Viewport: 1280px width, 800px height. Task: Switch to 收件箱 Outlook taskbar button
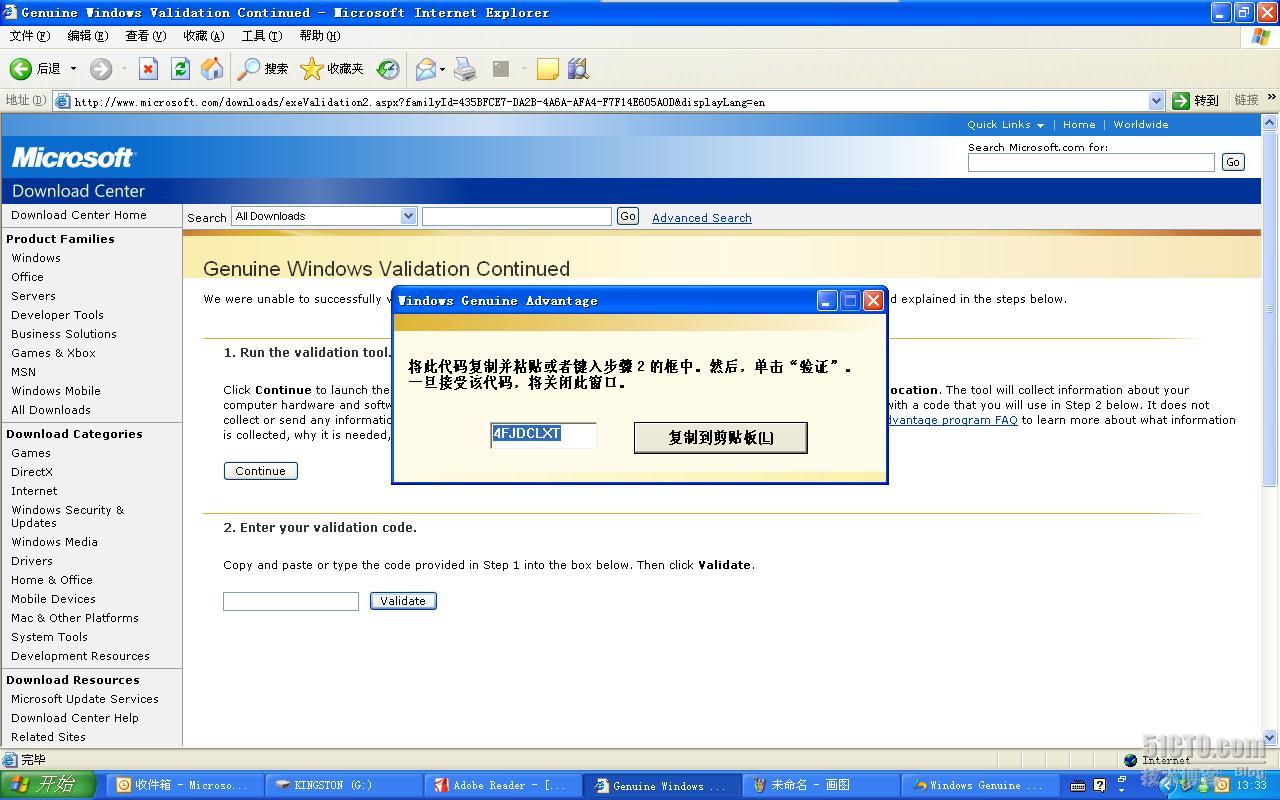click(x=186, y=785)
